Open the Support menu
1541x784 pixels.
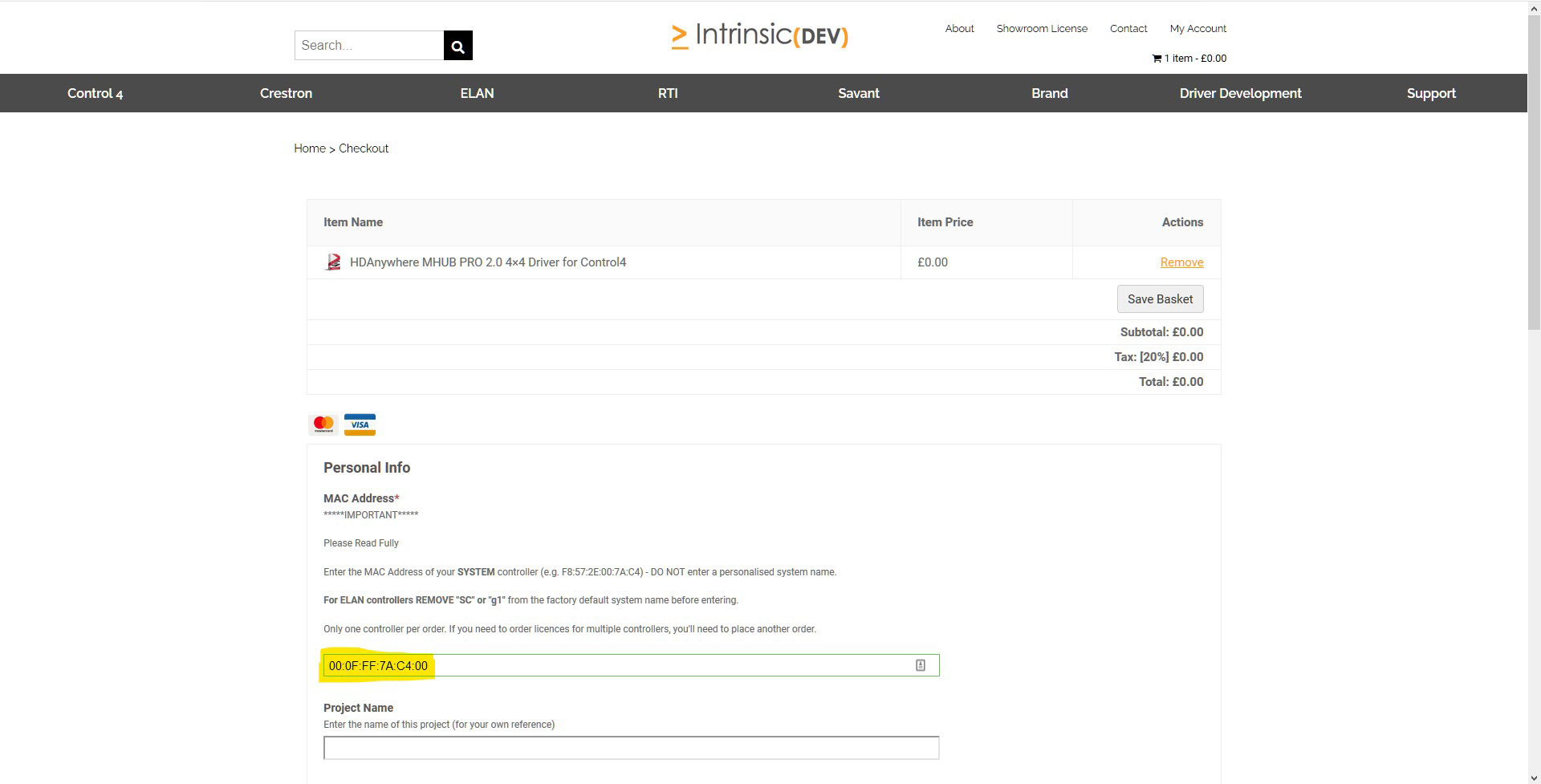click(x=1431, y=93)
